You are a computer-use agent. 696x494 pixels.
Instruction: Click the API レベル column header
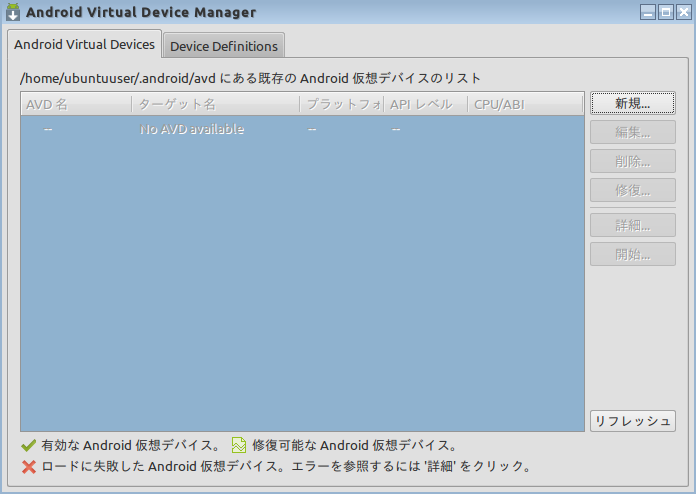(x=426, y=104)
